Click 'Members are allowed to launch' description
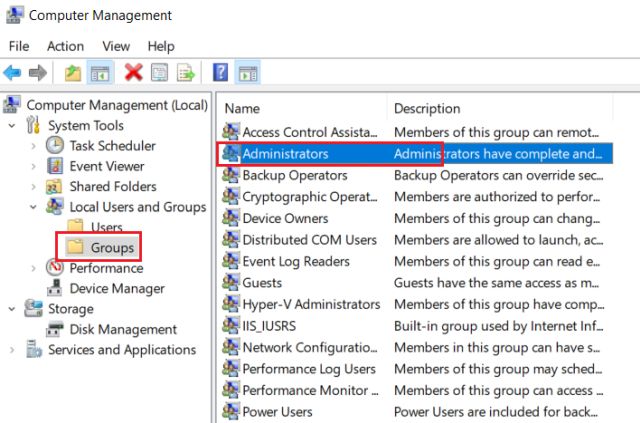Image resolution: width=640 pixels, height=423 pixels. pos(498,240)
